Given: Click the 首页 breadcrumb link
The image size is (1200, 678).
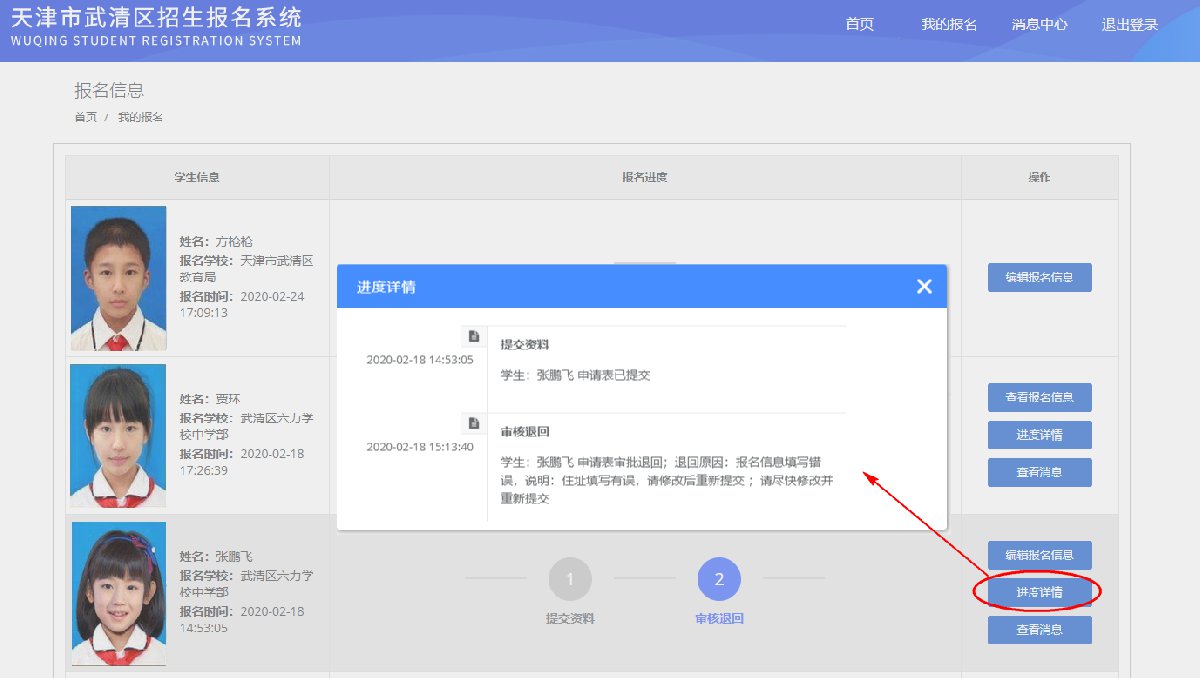Looking at the screenshot, I should 85,117.
